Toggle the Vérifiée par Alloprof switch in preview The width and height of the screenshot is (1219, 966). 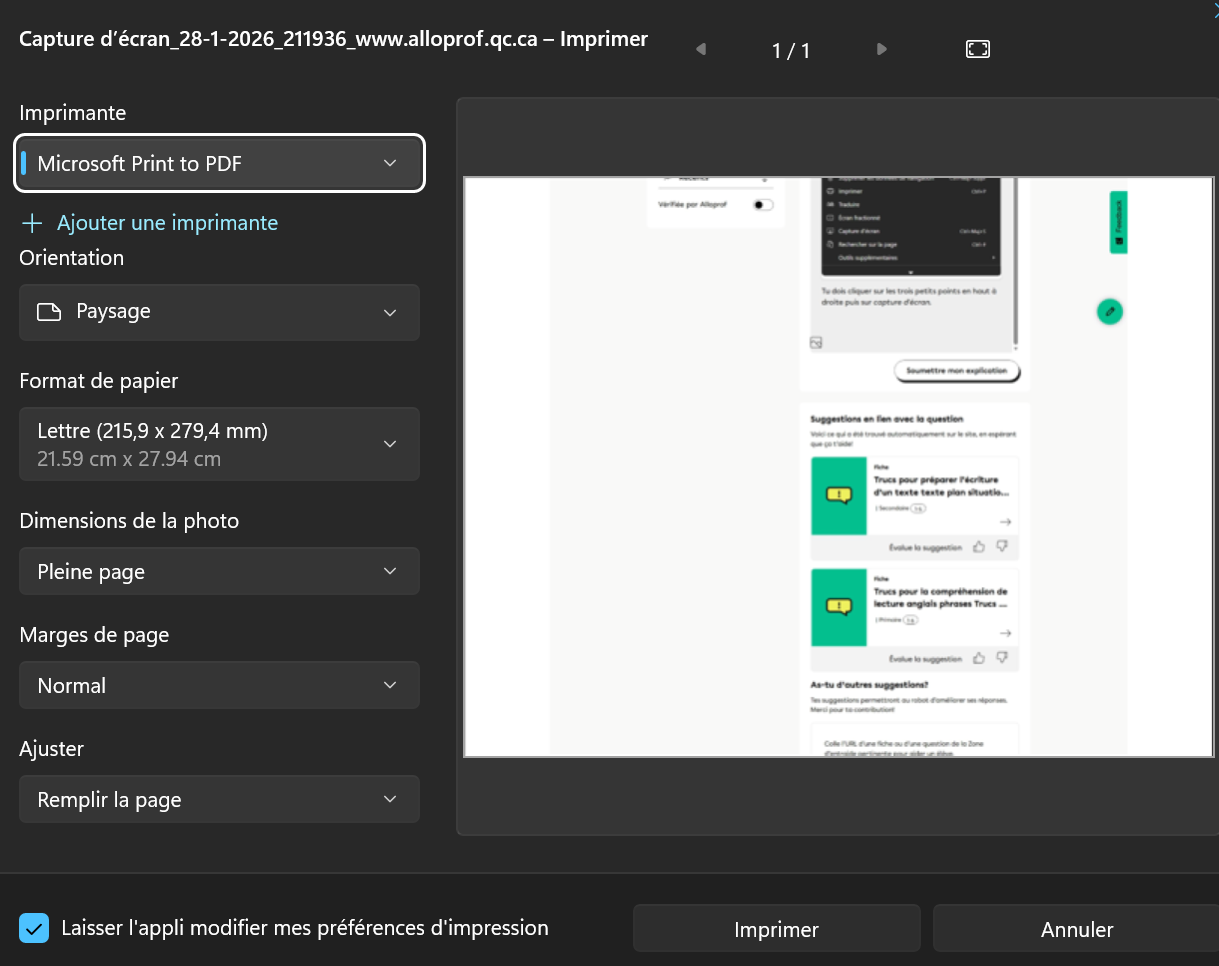coord(763,204)
